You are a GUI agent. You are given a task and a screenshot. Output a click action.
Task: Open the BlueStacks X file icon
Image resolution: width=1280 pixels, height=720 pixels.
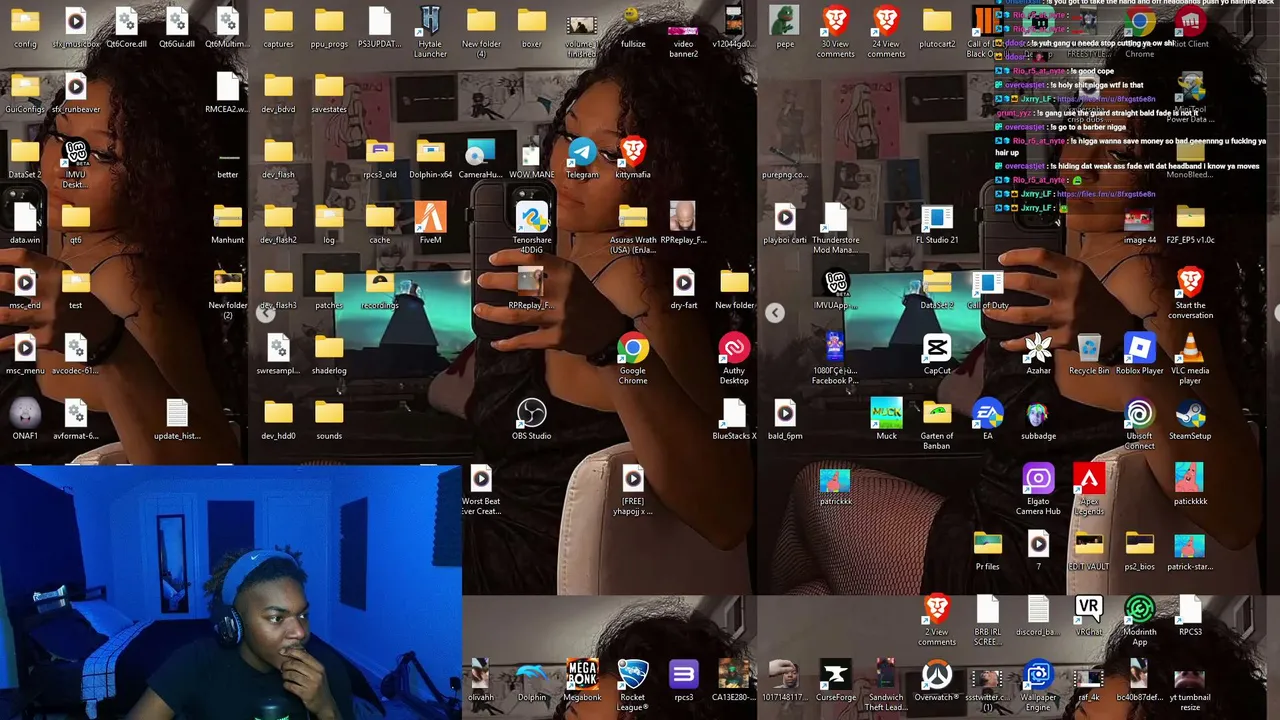pos(733,413)
